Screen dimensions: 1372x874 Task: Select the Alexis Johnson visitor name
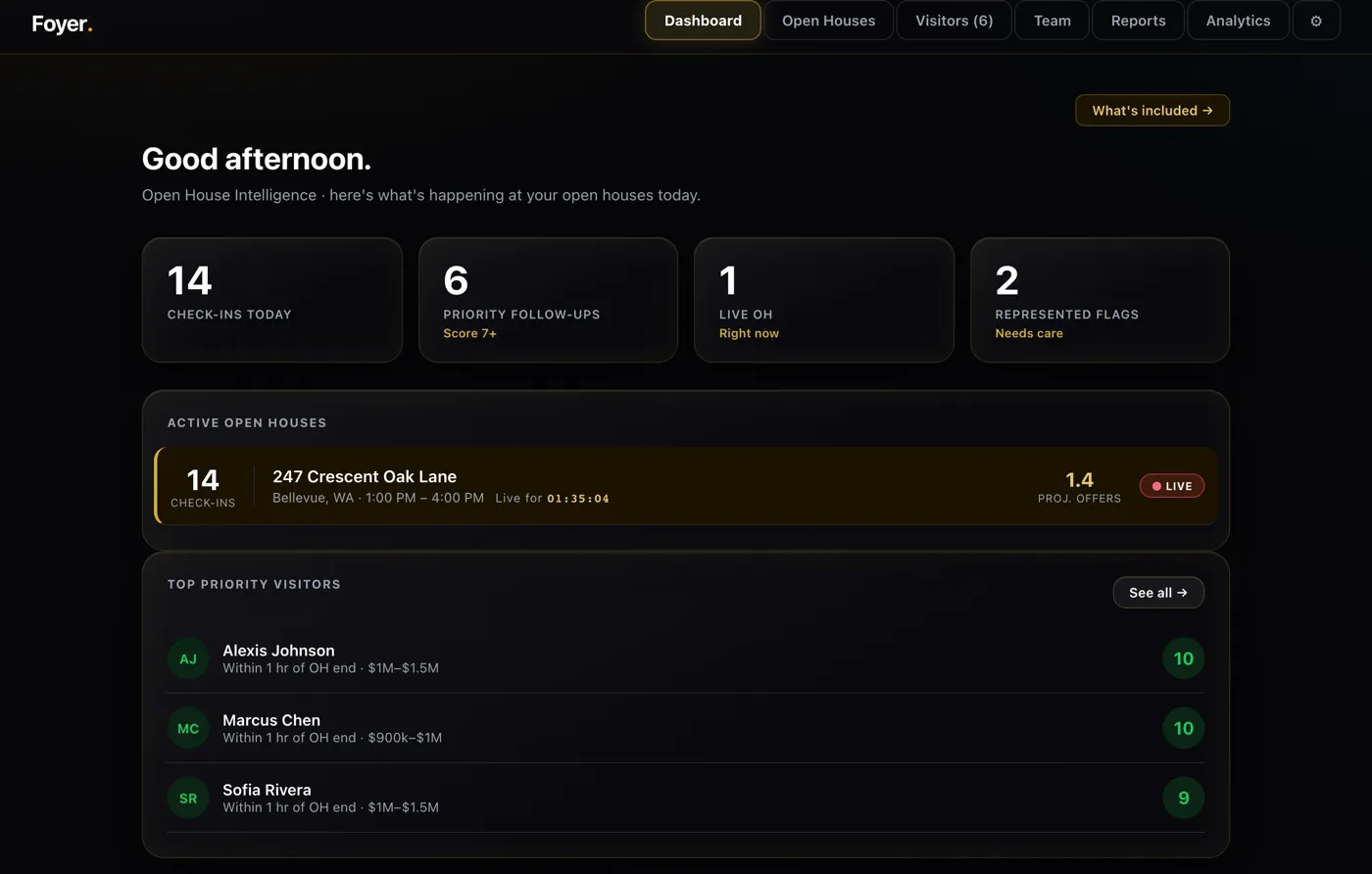pyautogui.click(x=278, y=651)
